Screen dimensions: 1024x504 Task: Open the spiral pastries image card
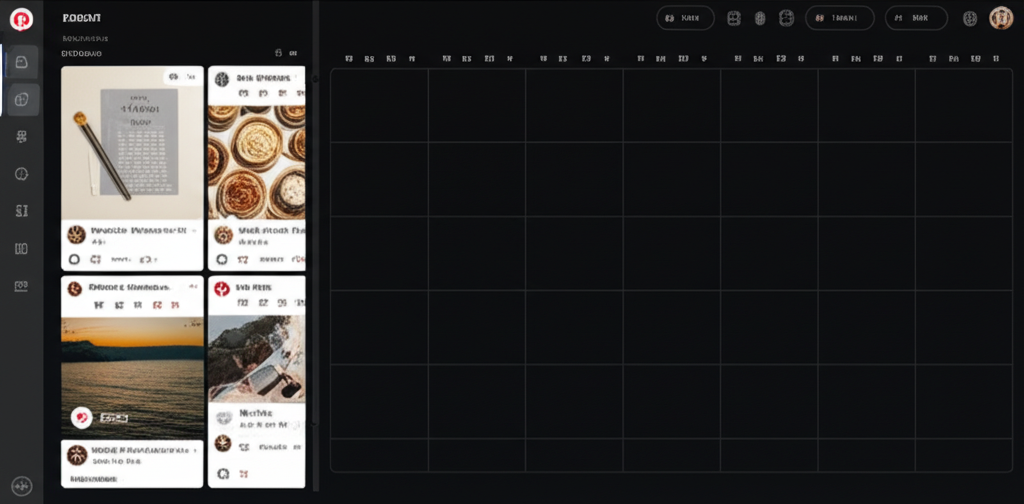pos(256,162)
